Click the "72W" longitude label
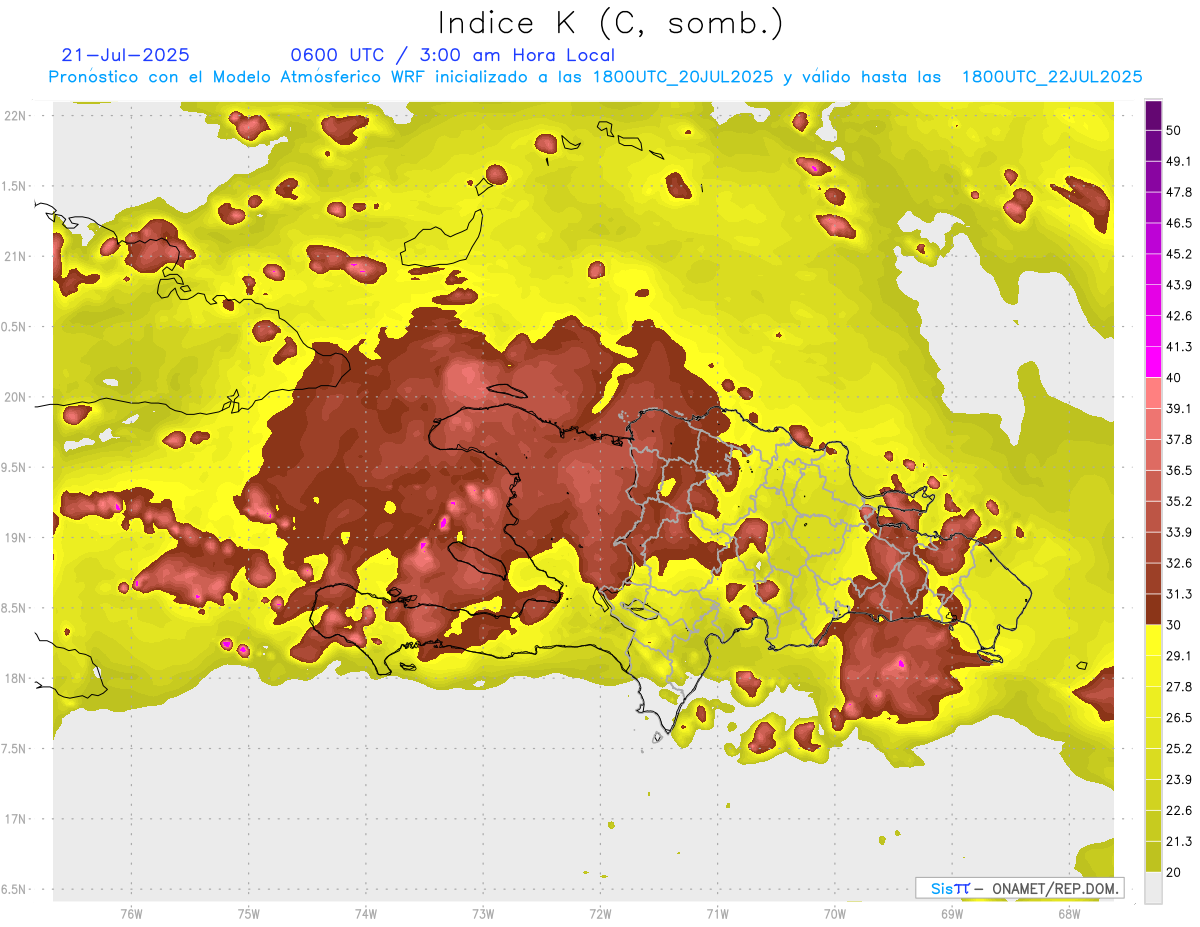Image resolution: width=1200 pixels, height=927 pixels. [x=601, y=914]
